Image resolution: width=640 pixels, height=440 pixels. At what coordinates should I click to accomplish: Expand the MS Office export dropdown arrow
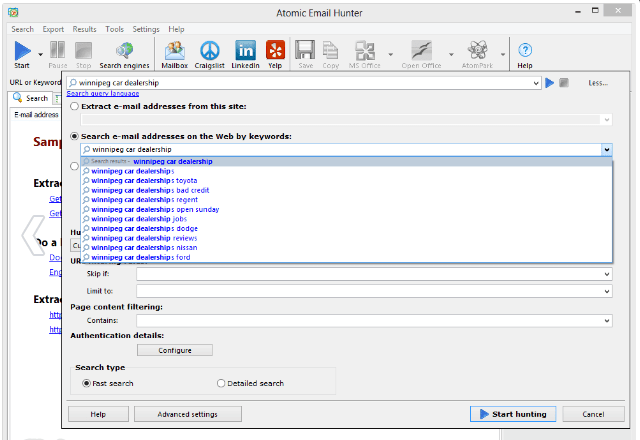click(391, 54)
